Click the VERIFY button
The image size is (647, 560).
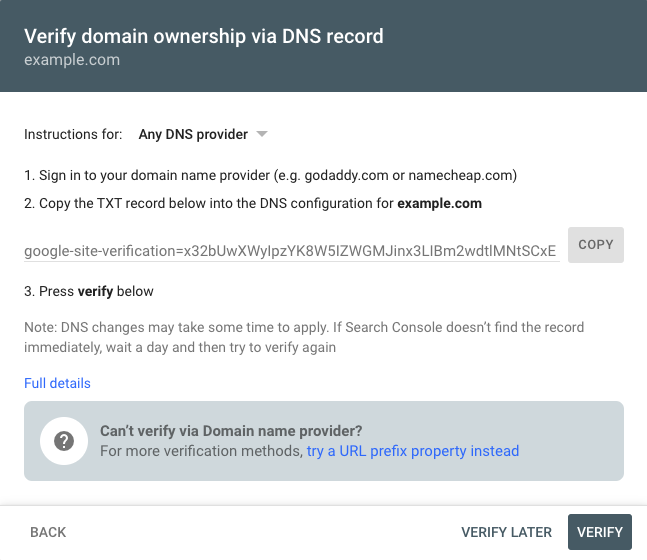click(x=600, y=532)
